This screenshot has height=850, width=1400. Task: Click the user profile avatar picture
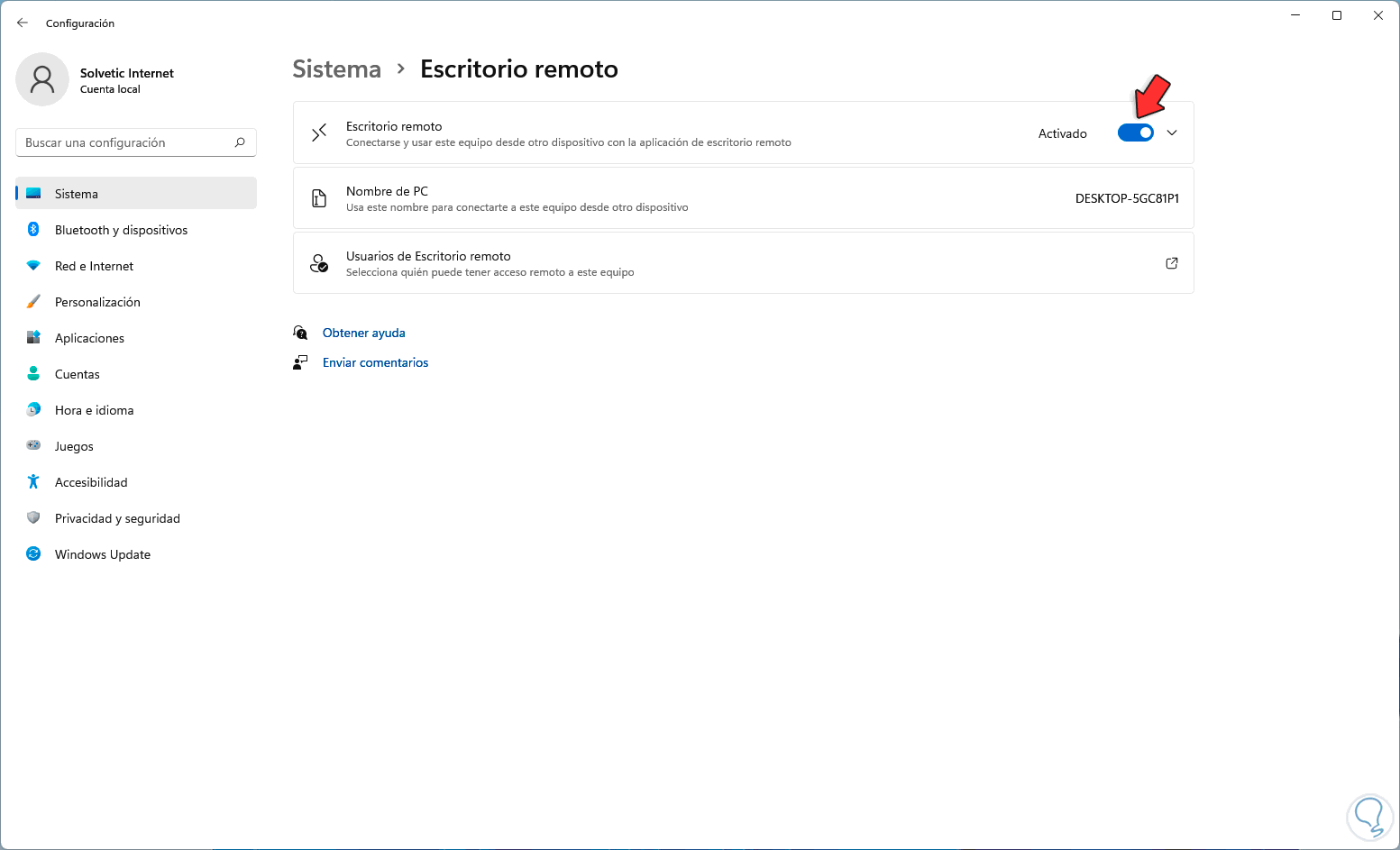(42, 79)
